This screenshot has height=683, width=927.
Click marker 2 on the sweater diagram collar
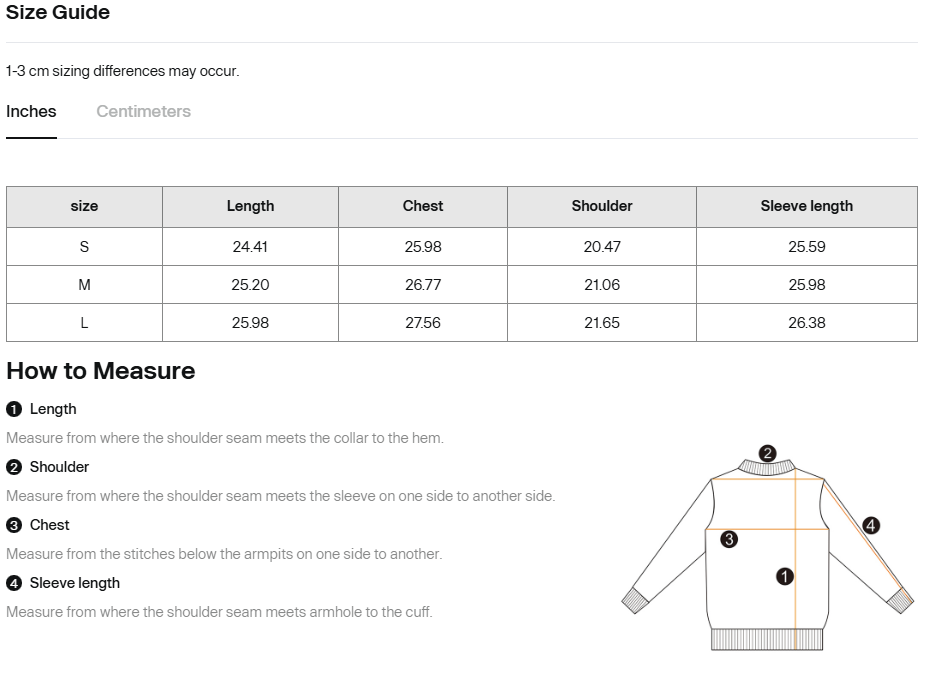point(767,453)
